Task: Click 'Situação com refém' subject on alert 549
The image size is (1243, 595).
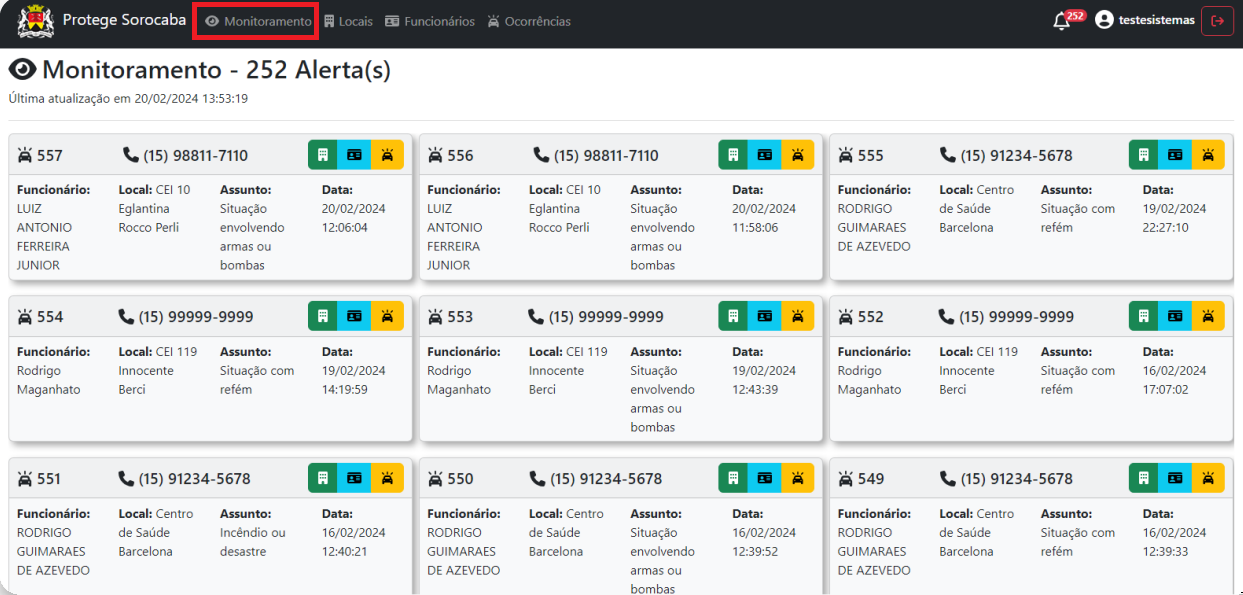Action: [x=1078, y=542]
